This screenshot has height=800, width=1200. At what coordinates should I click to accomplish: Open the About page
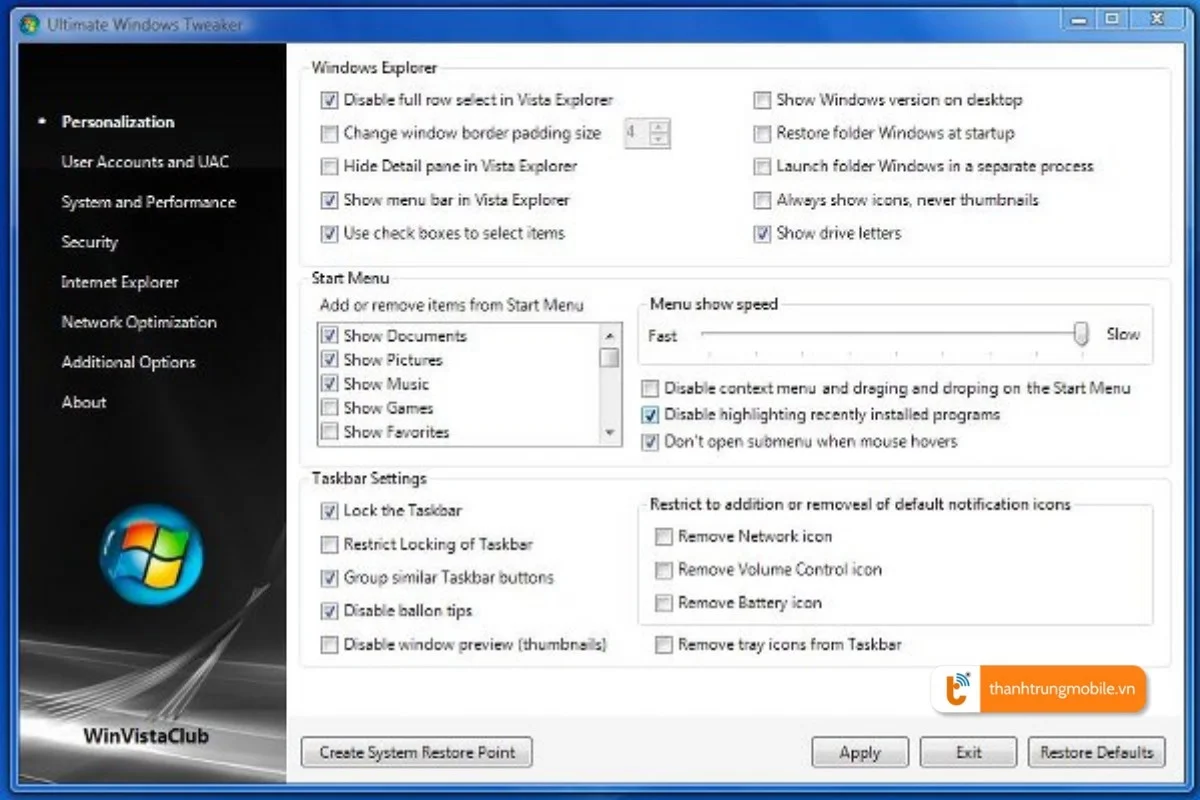(84, 402)
